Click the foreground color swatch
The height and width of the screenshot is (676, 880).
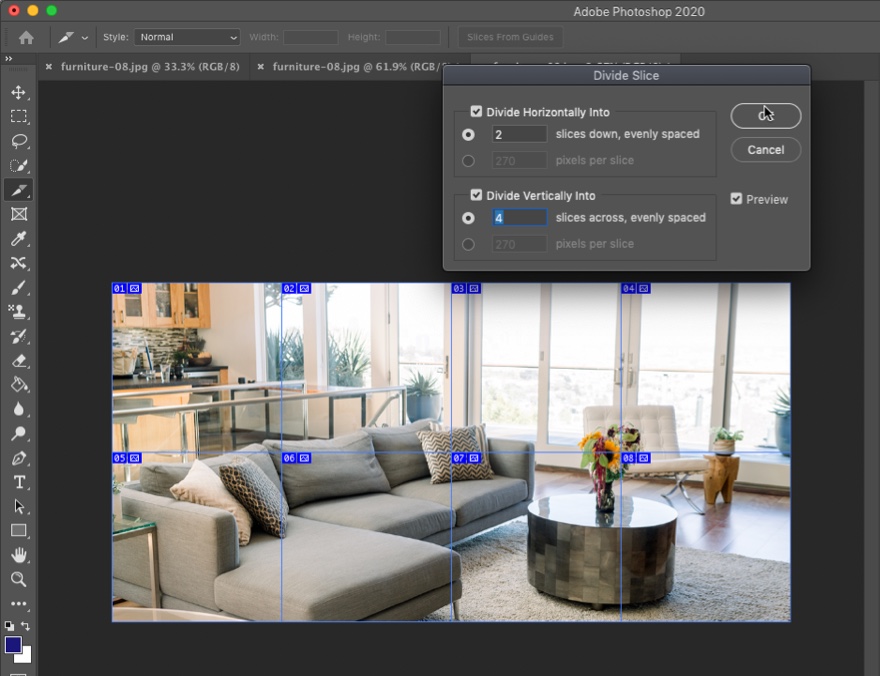point(14,645)
